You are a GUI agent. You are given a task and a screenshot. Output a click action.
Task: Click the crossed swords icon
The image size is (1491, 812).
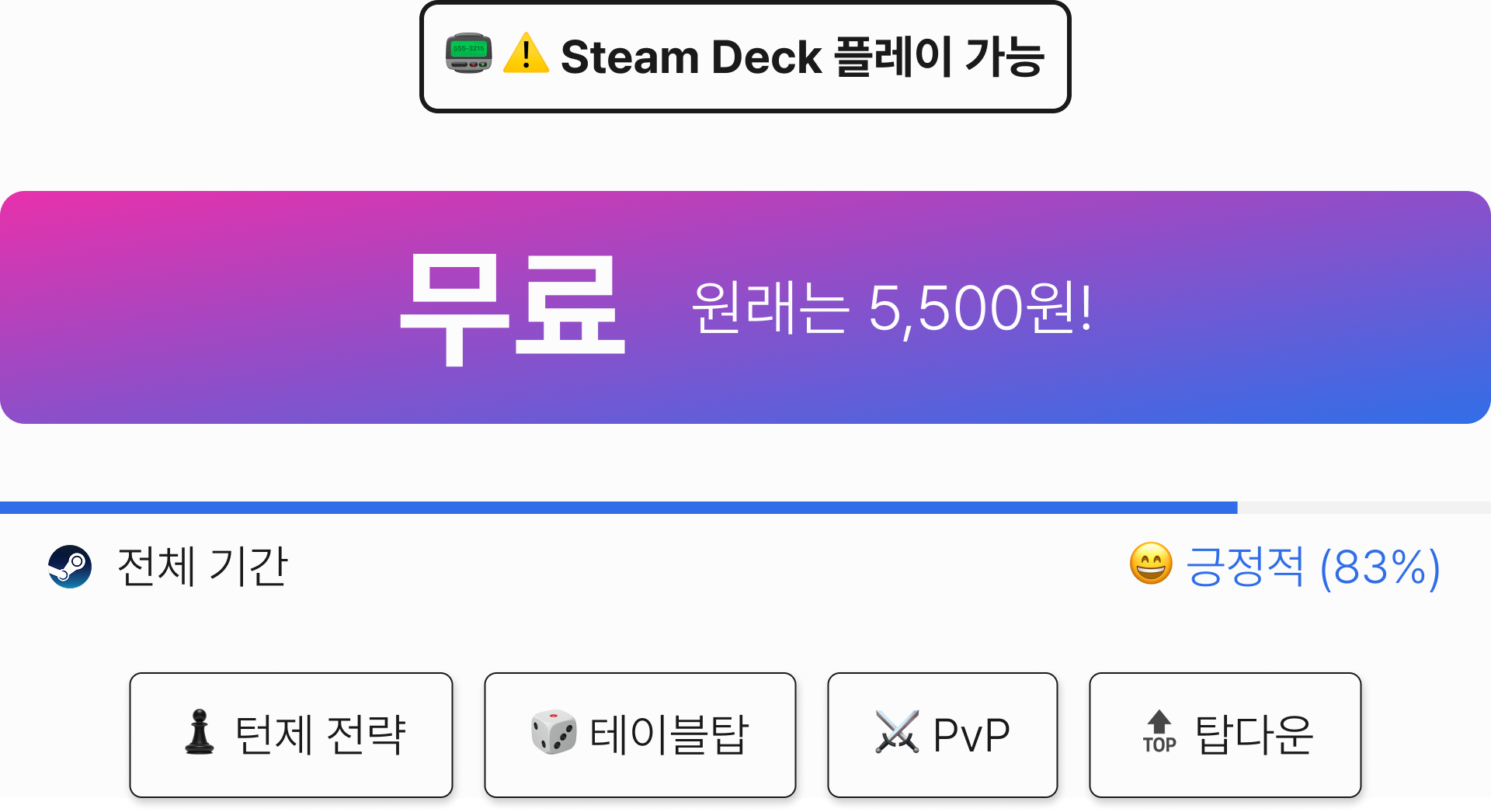click(897, 732)
